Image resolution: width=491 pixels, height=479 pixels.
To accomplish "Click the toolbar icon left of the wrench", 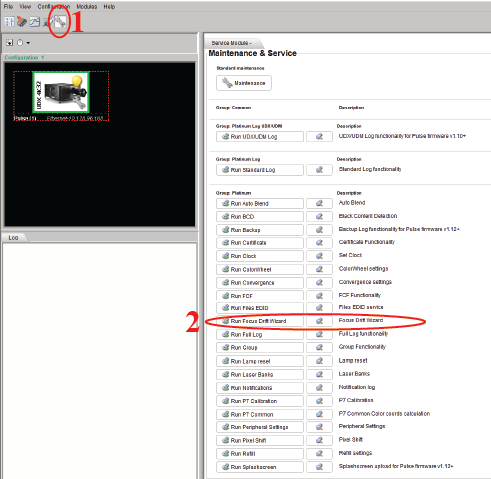I will 48,22.
